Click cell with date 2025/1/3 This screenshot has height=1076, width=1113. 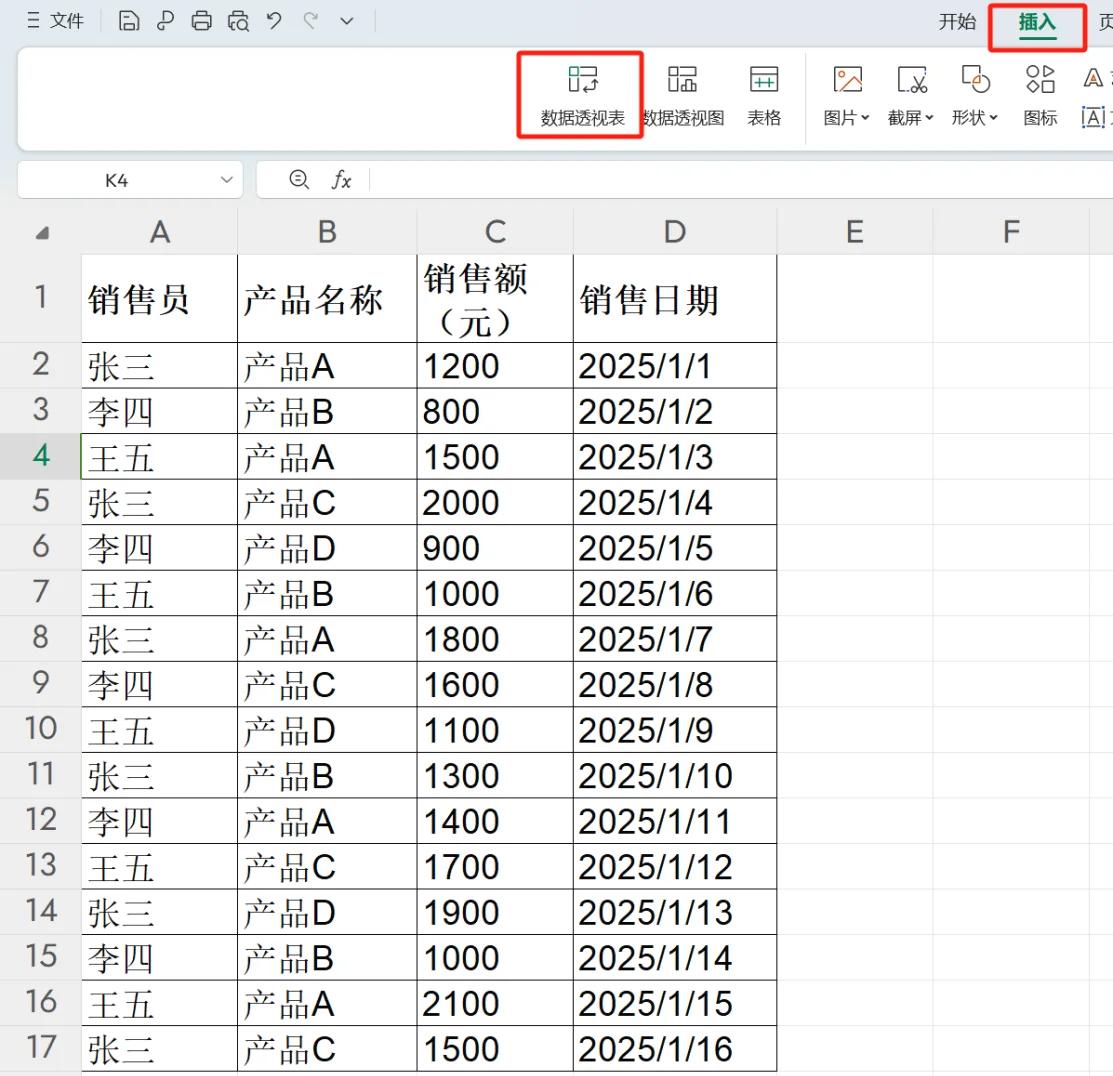tap(675, 456)
